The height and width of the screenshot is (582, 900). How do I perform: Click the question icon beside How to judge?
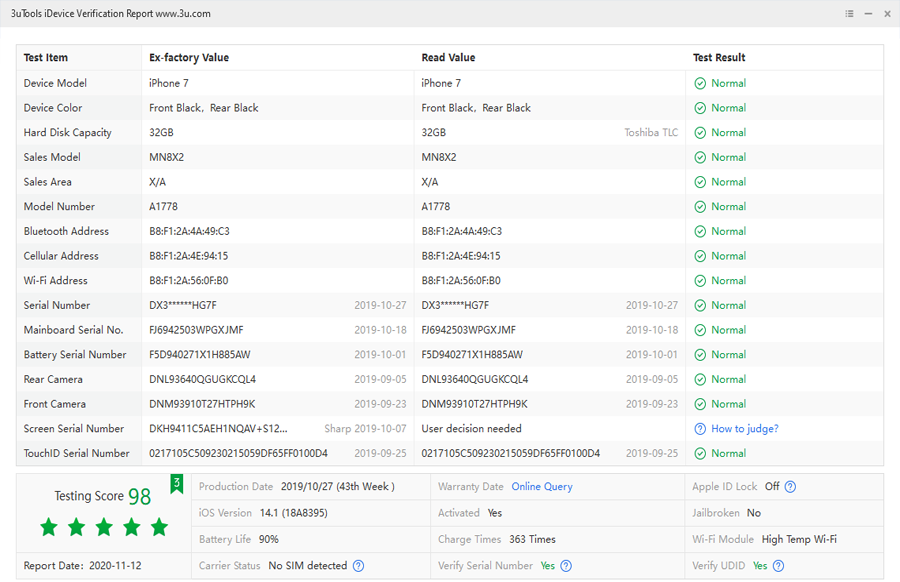click(700, 429)
